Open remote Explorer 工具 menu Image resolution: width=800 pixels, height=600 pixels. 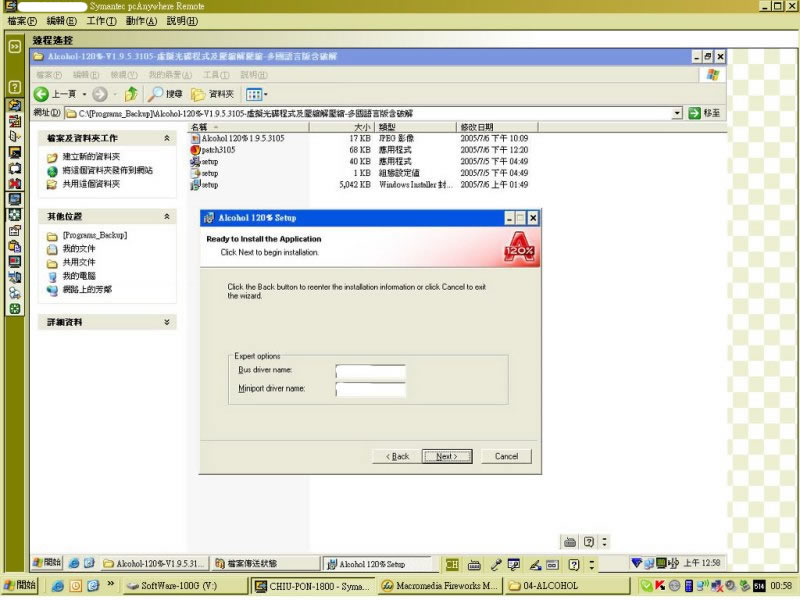coord(216,75)
